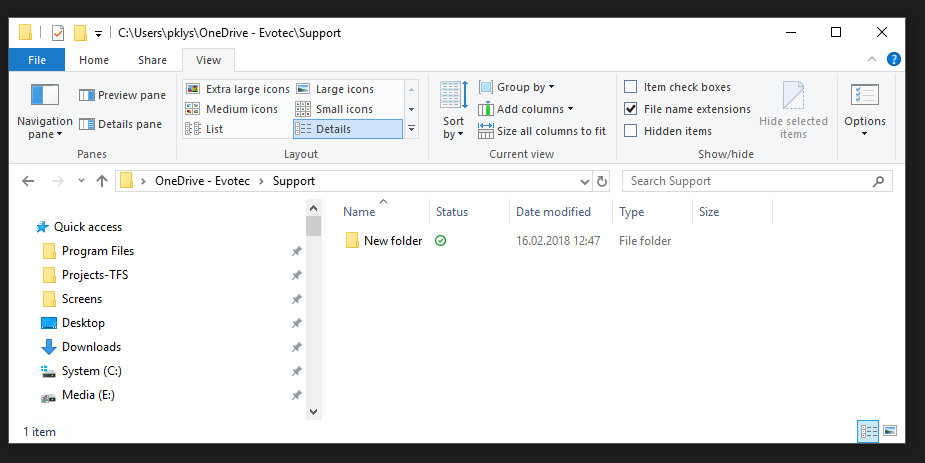
Task: Click the Search Support input field
Action: (748, 181)
